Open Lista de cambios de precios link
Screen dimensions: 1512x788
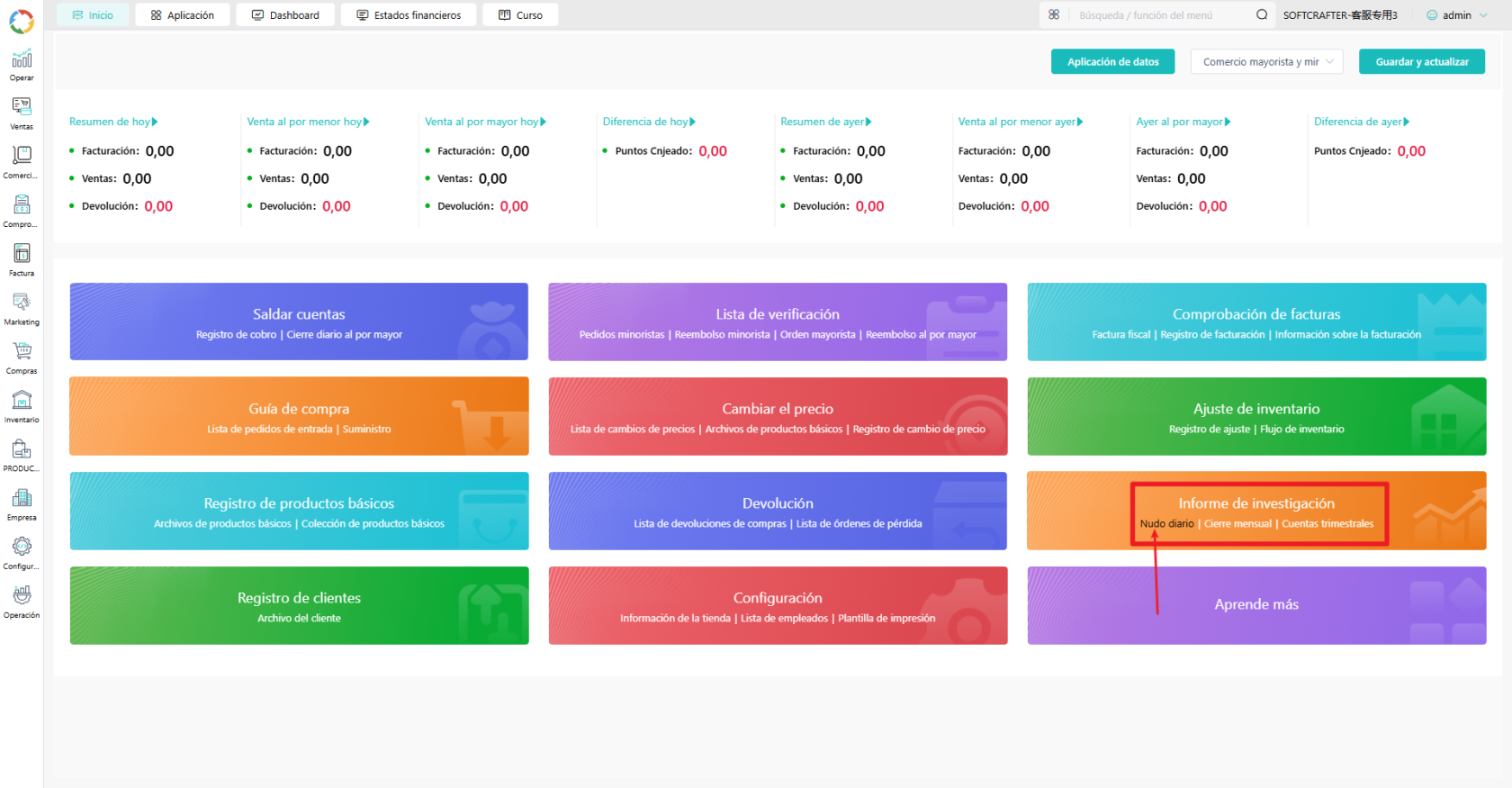pos(633,429)
